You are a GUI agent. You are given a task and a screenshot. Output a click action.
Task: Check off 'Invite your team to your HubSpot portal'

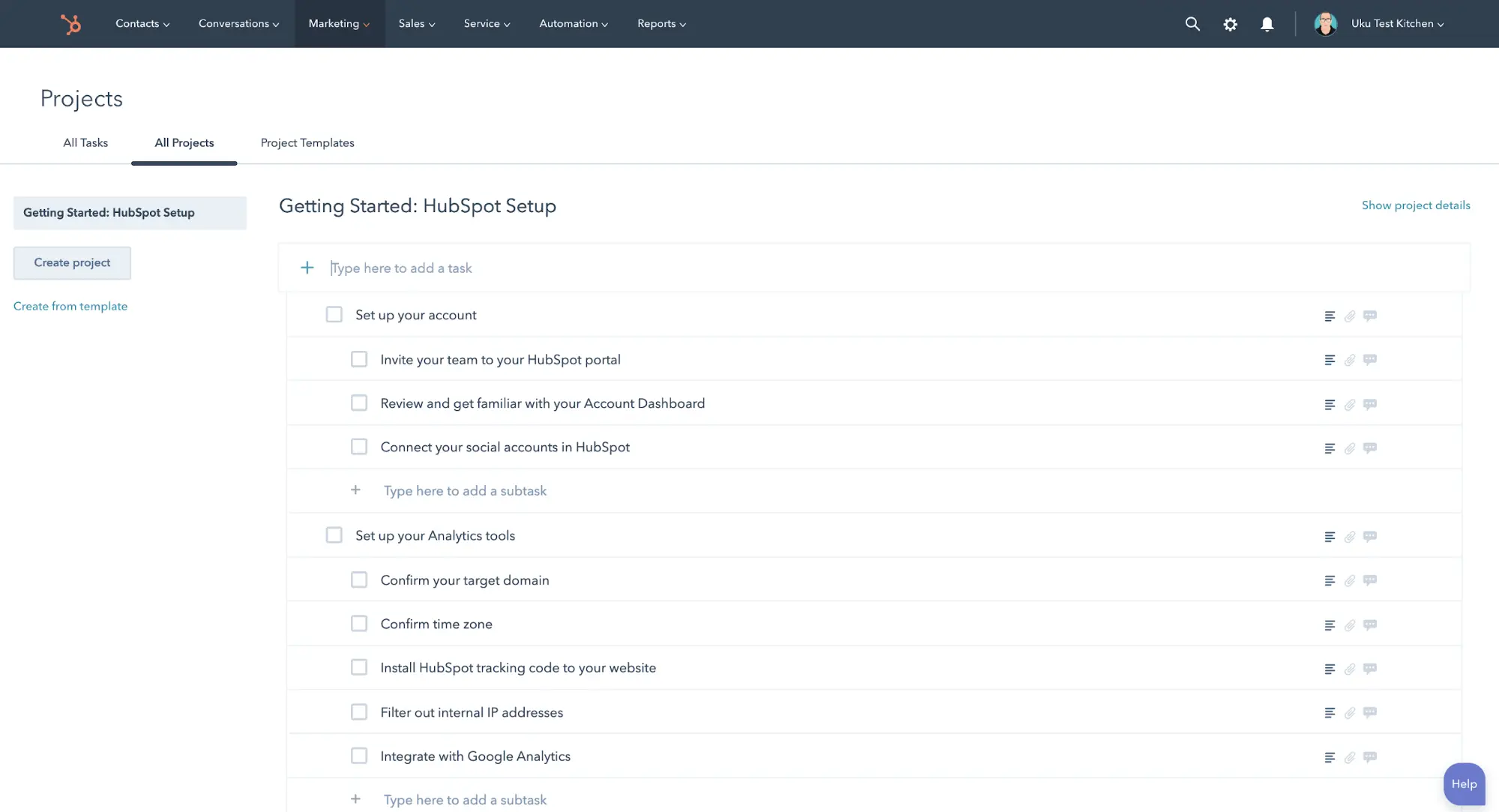(x=359, y=358)
